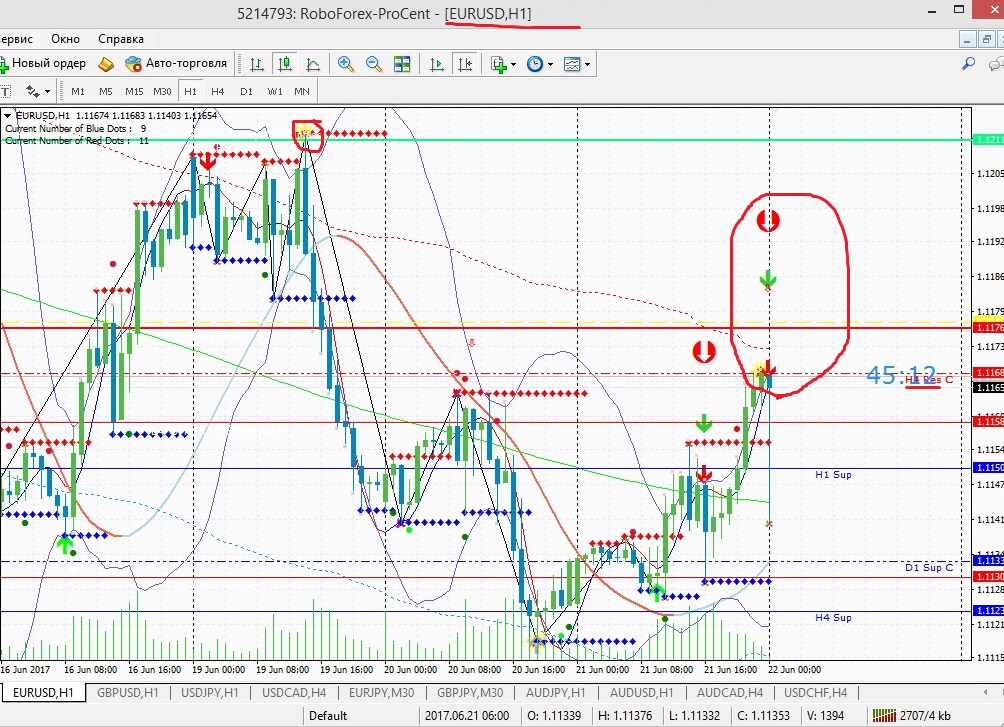This screenshot has height=727, width=1004.
Task: Switch to the M15 timeframe
Action: (x=134, y=92)
